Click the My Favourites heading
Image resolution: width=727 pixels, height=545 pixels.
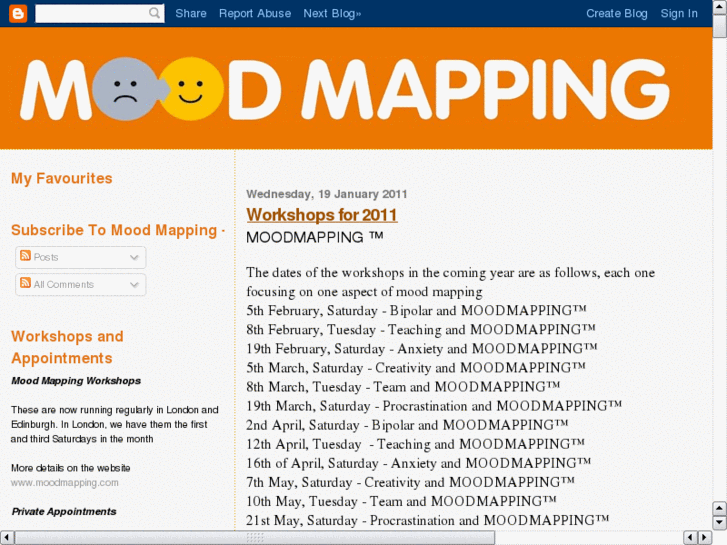coord(62,179)
